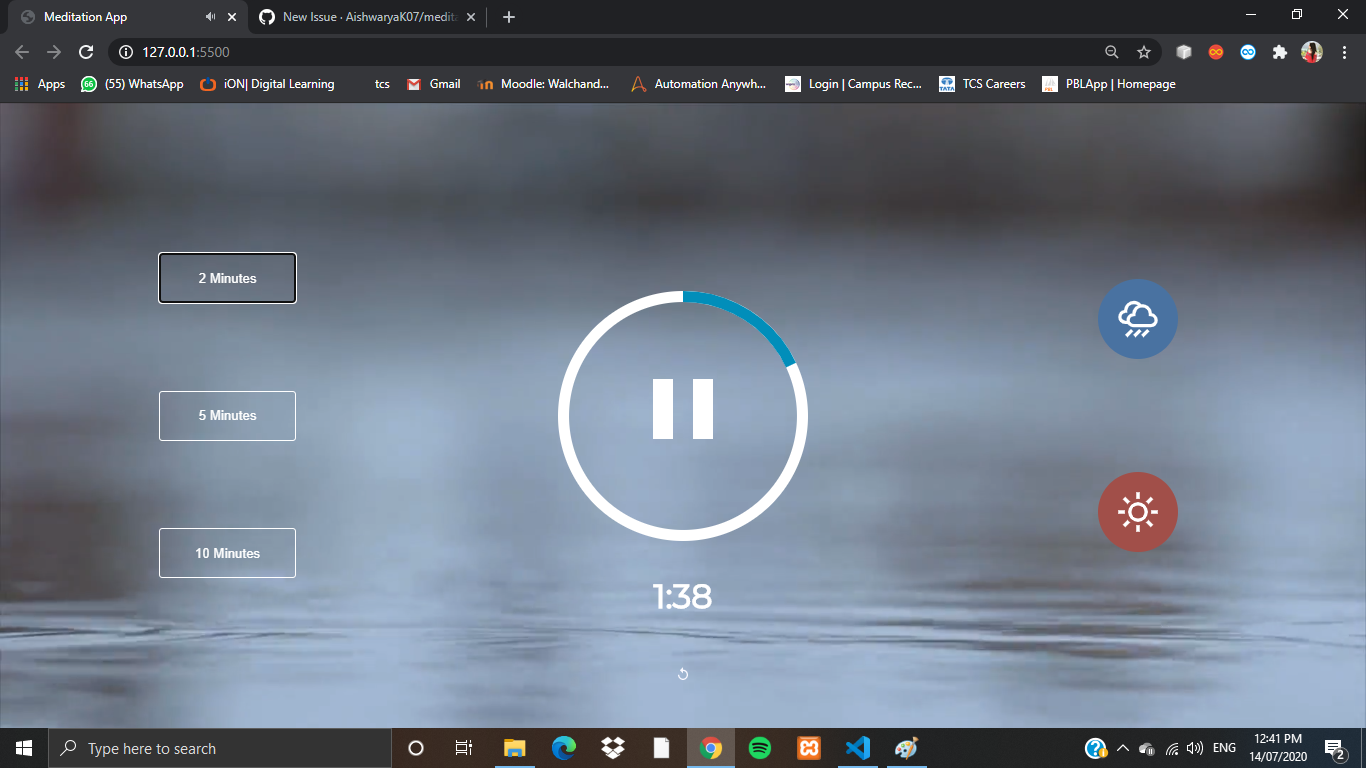
Task: Mute the system volume in tray
Action: 1194,747
